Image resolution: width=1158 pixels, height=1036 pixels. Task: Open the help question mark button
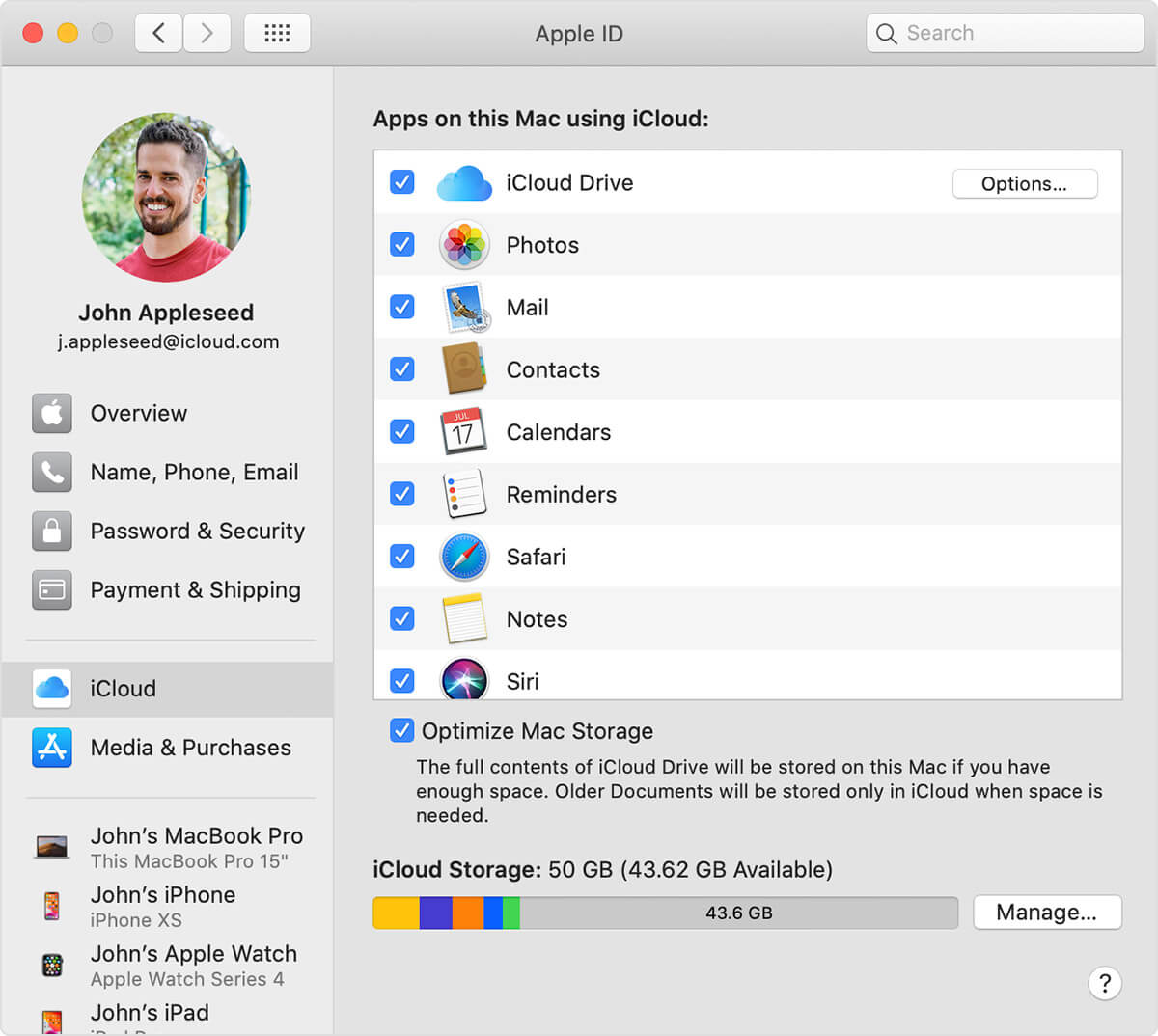[1105, 983]
